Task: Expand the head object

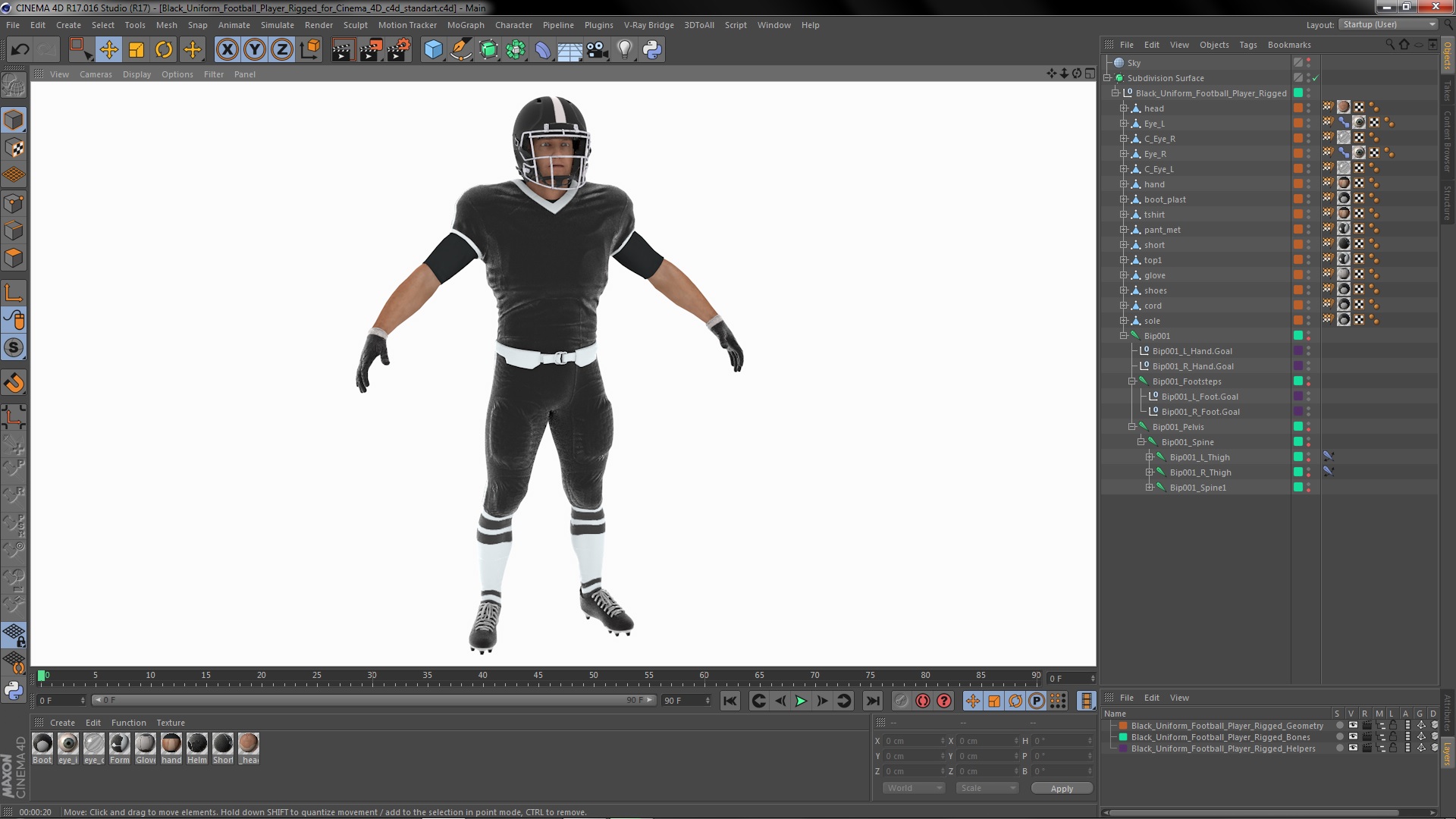Action: coord(1124,108)
